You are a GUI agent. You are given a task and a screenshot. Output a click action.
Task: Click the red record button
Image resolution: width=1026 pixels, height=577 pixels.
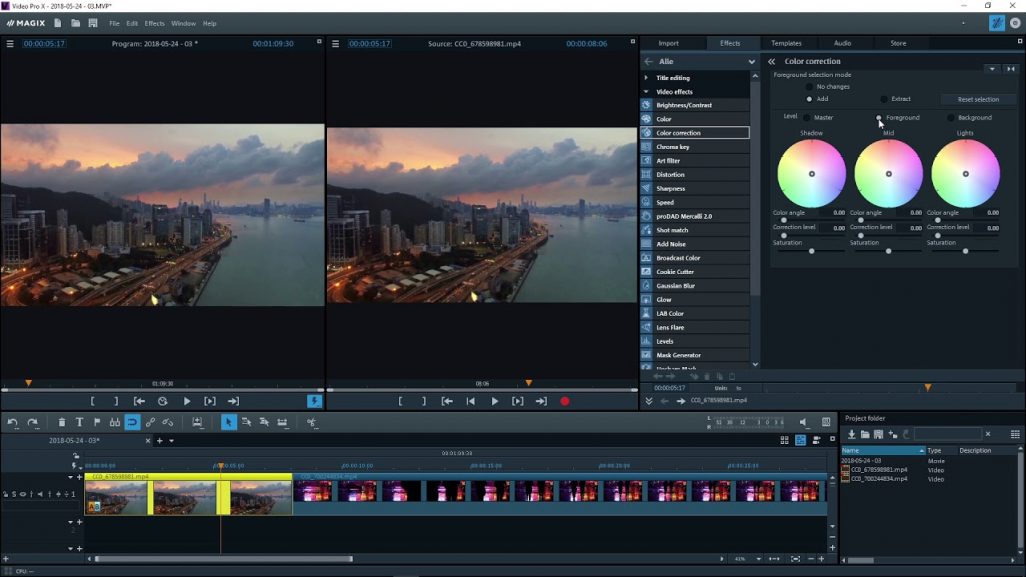(x=565, y=401)
